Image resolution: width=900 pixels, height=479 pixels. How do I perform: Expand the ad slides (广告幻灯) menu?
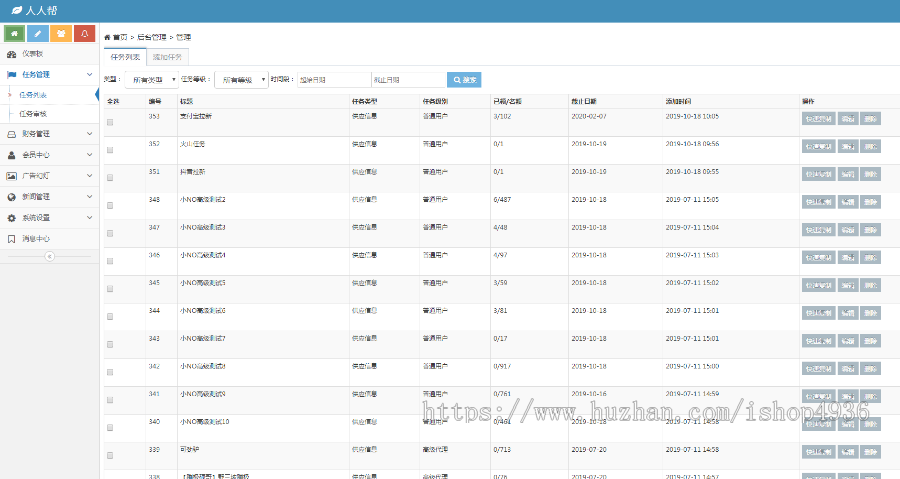tap(49, 176)
